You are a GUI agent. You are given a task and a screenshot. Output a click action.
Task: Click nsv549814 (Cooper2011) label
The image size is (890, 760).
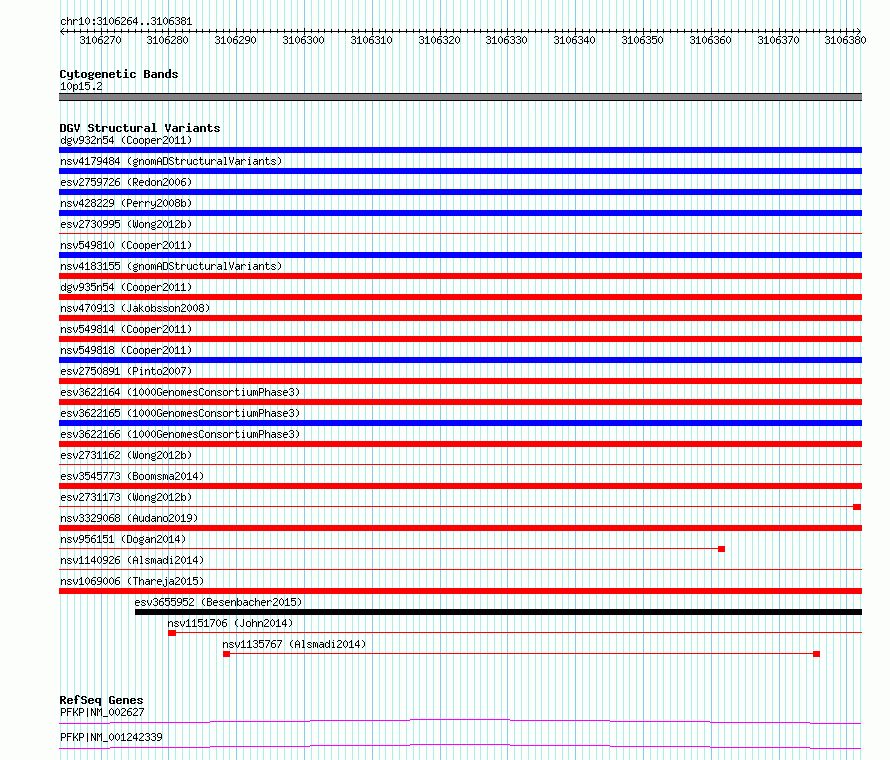point(126,329)
